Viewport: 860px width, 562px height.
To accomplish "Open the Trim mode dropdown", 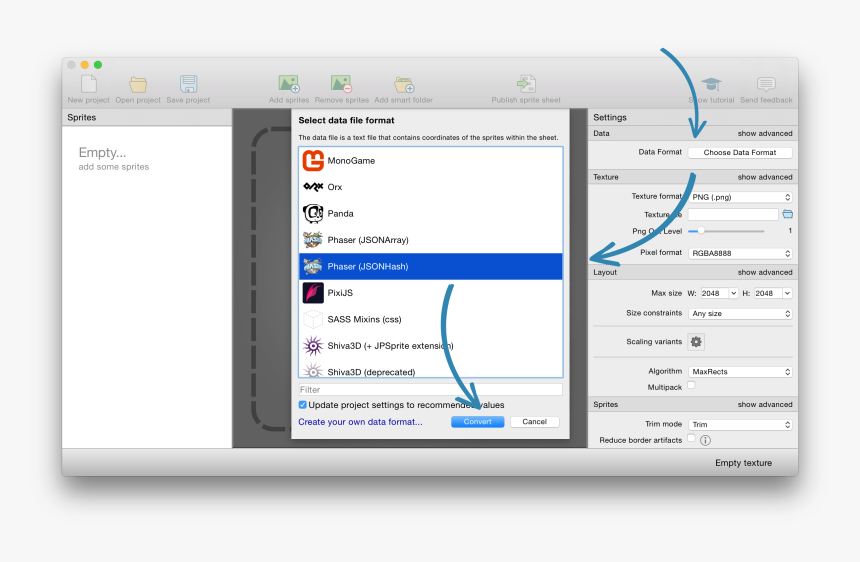I will (740, 425).
